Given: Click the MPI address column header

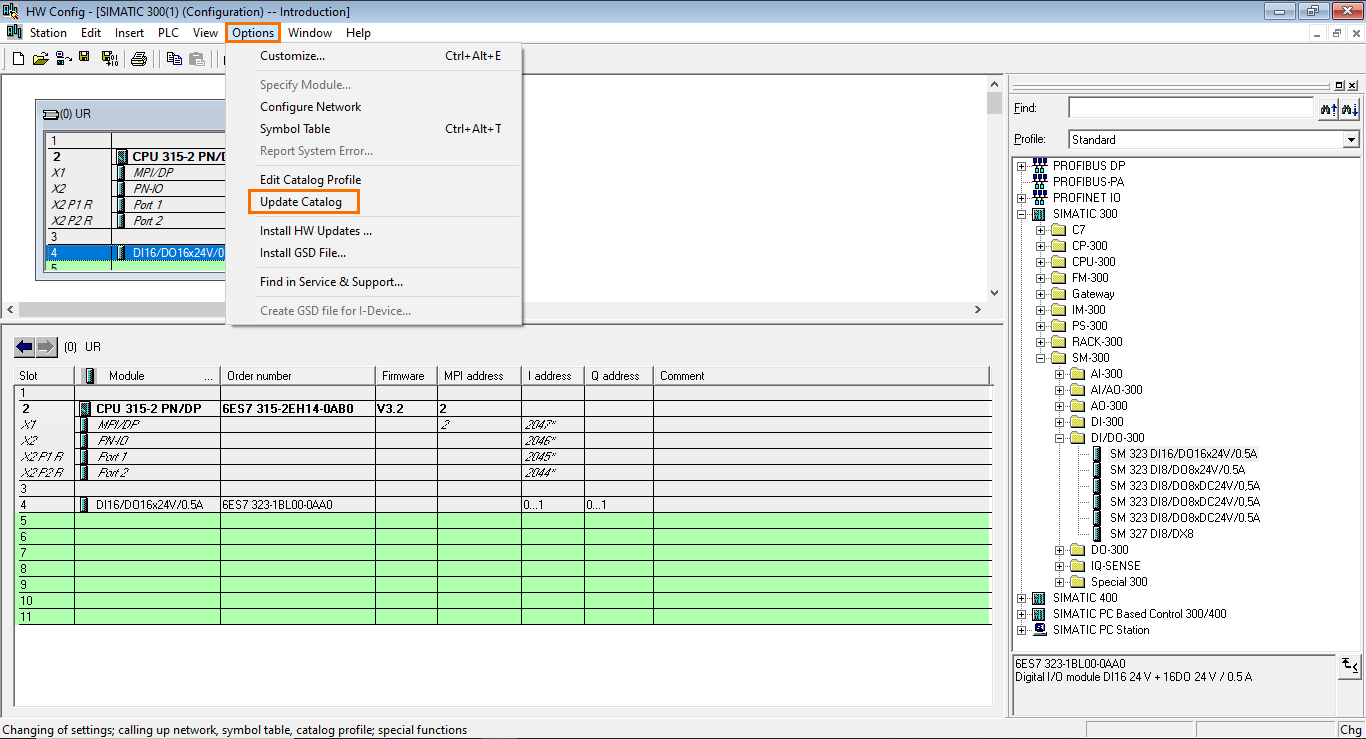Looking at the screenshot, I should coord(479,376).
